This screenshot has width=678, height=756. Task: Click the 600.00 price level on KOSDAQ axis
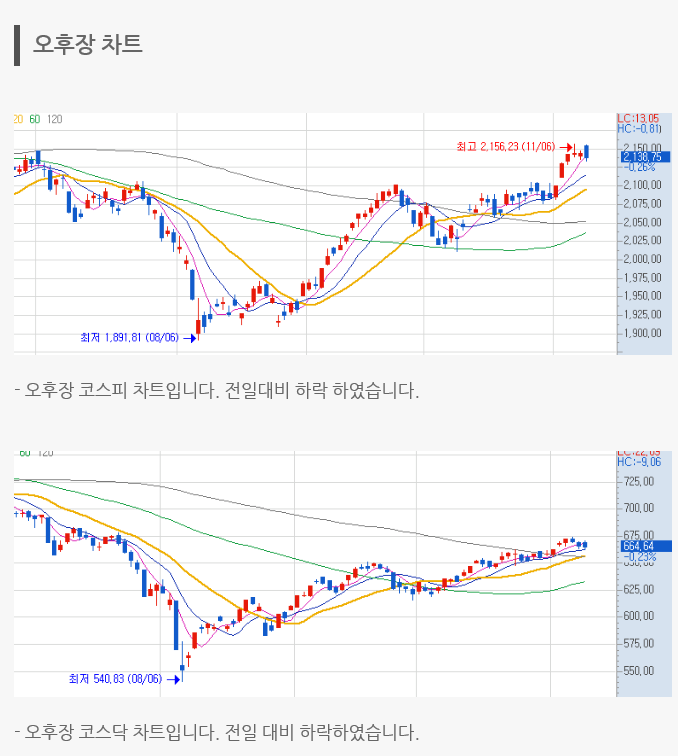(x=638, y=616)
